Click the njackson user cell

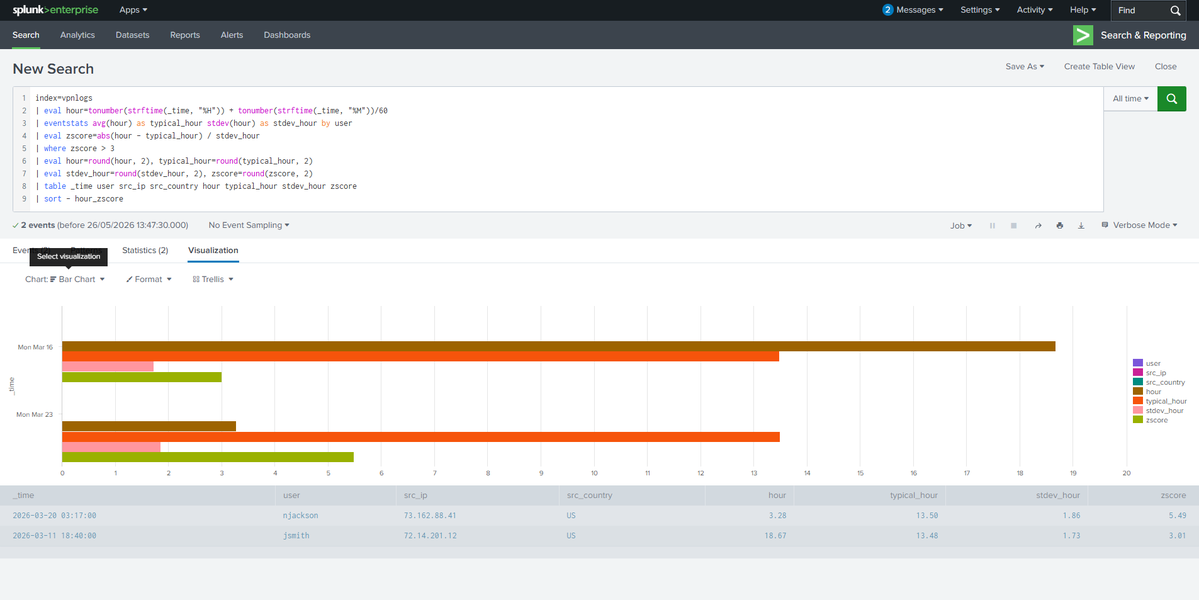click(x=301, y=515)
